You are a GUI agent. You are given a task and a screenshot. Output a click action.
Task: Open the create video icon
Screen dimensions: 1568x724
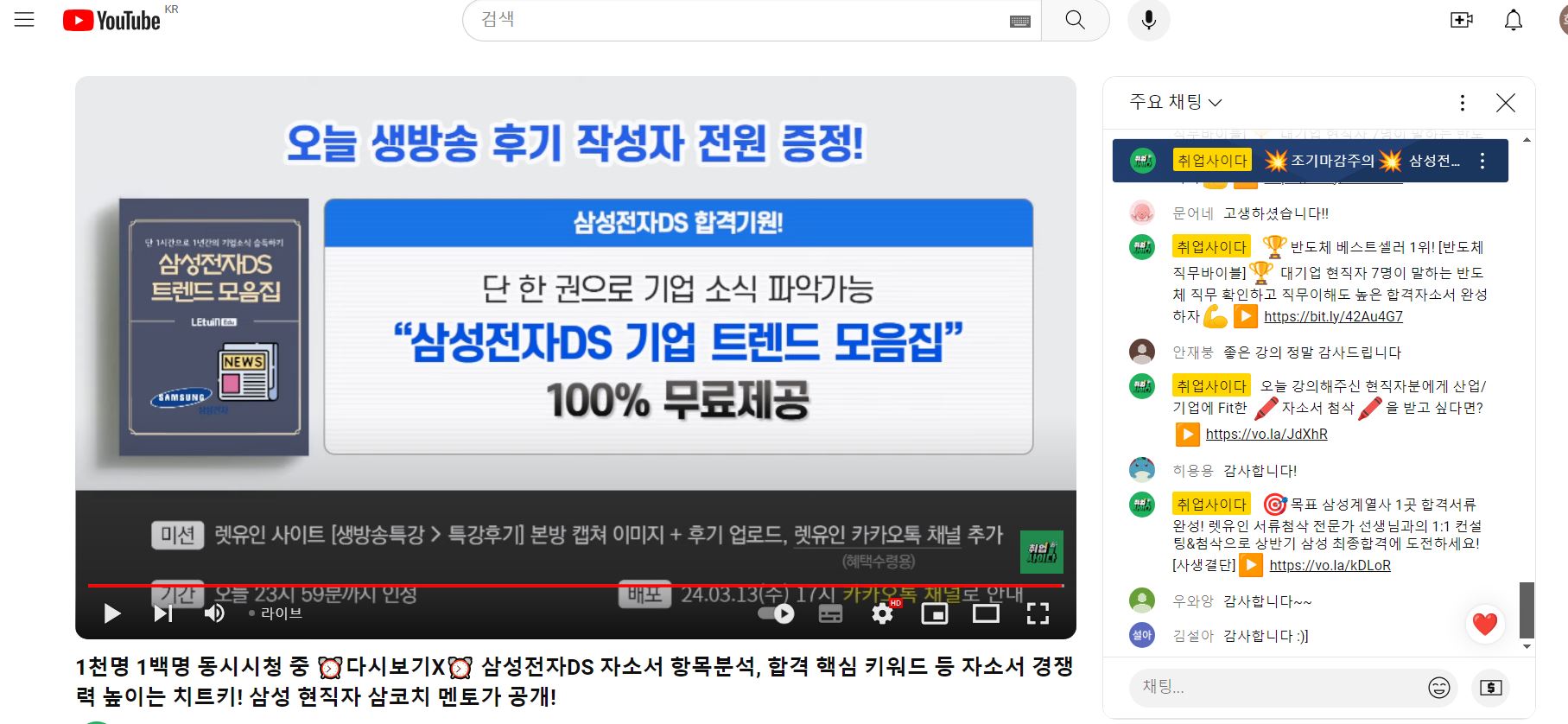point(1461,20)
